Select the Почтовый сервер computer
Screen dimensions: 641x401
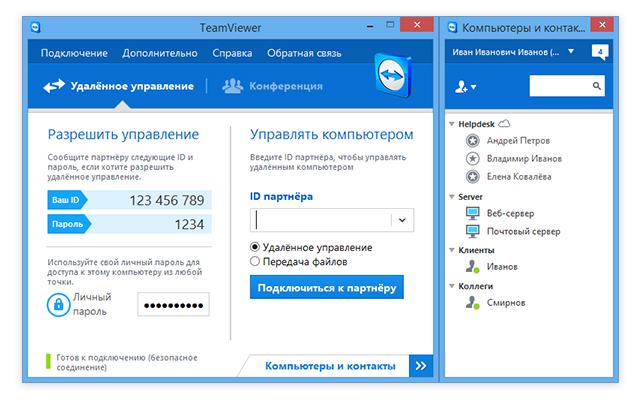523,231
